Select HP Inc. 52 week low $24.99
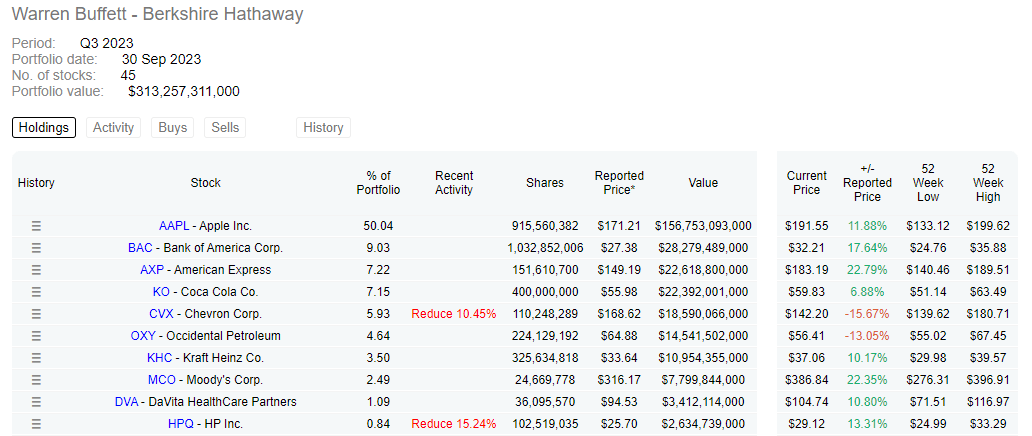This screenshot has height=436, width=1032. 928,424
